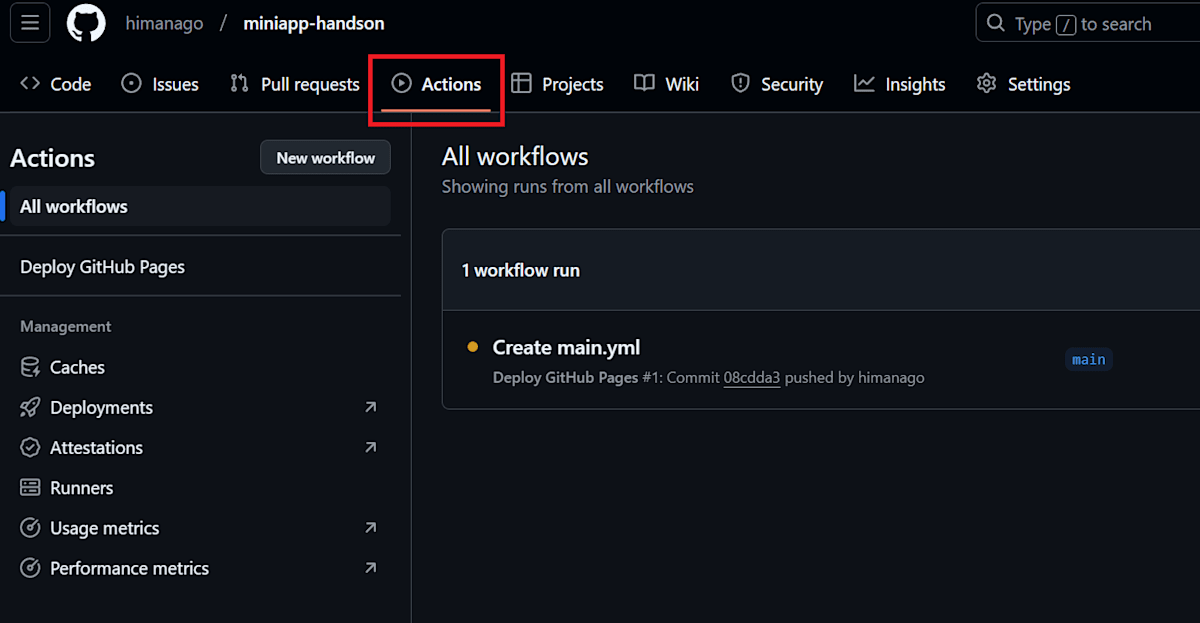This screenshot has height=623, width=1200.
Task: Click the external link arrow beside Attestations
Action: click(371, 447)
